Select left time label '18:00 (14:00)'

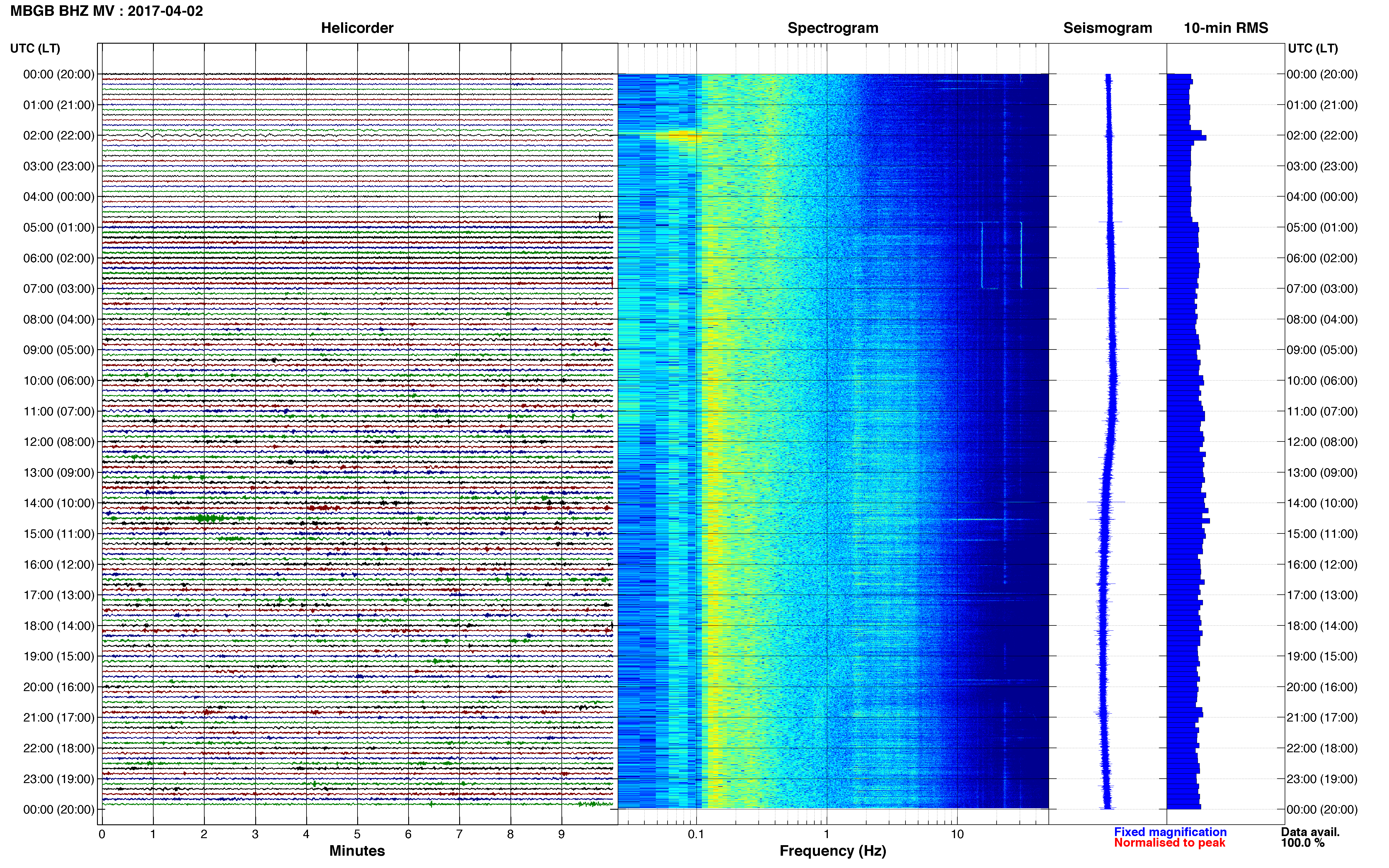pos(59,626)
